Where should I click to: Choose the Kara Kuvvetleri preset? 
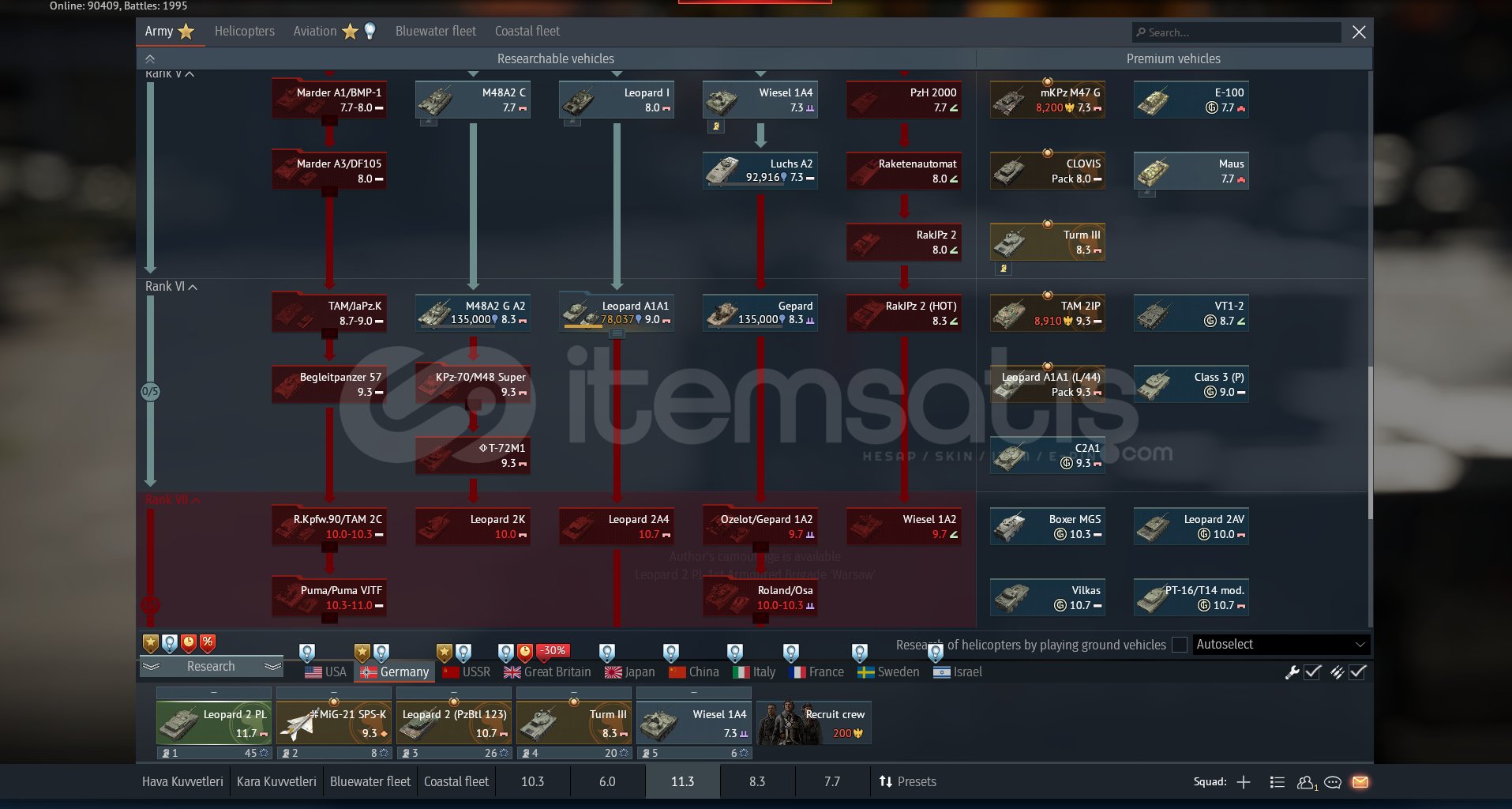pyautogui.click(x=276, y=782)
